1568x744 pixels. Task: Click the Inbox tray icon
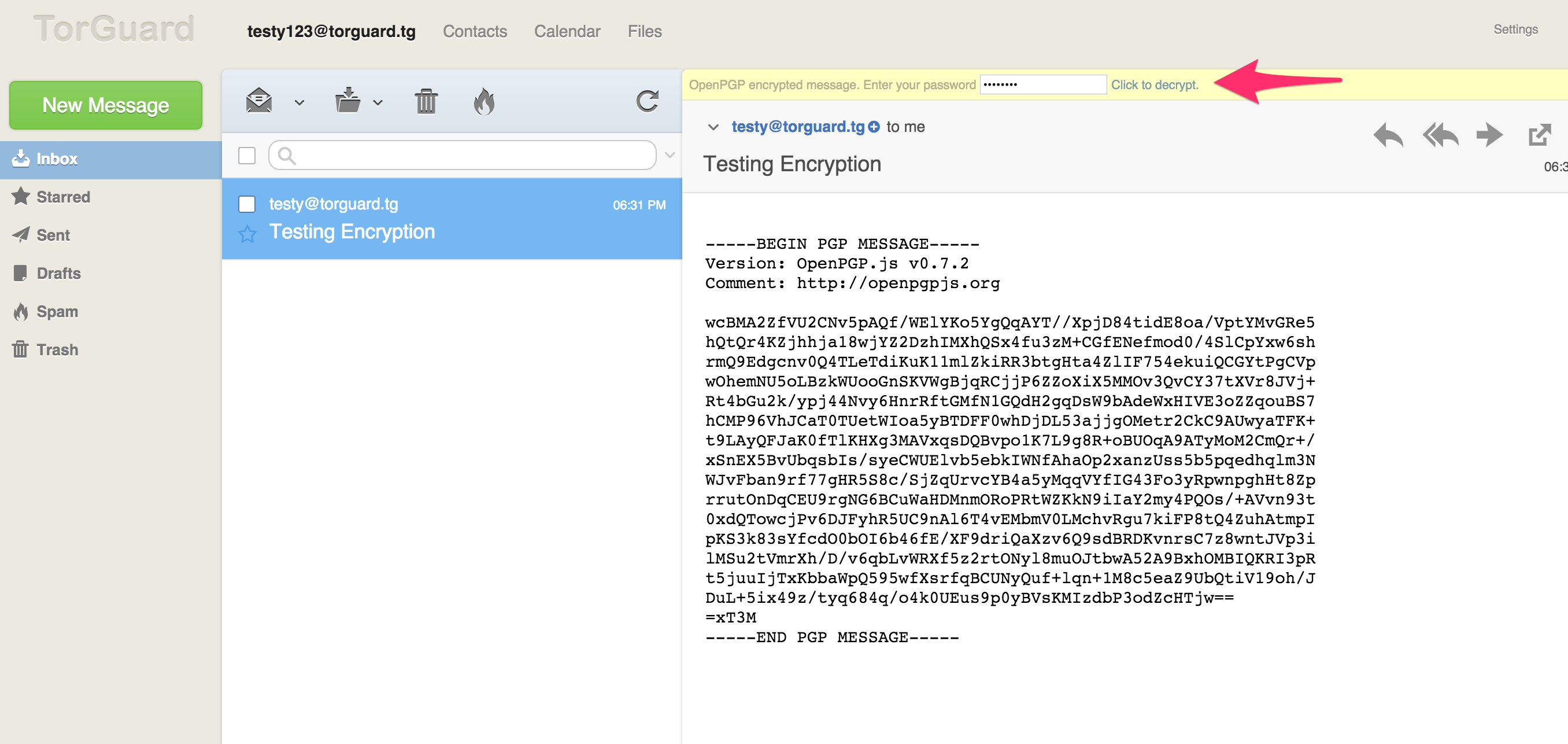[x=21, y=159]
